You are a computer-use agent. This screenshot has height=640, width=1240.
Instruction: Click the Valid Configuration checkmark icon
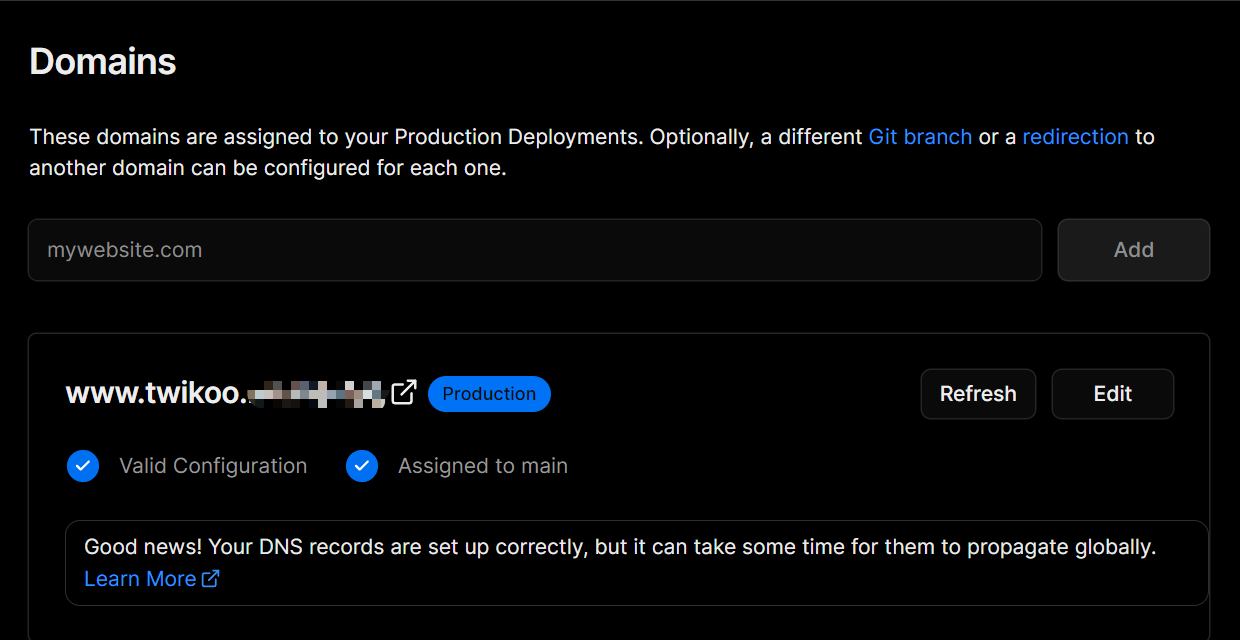[x=83, y=466]
